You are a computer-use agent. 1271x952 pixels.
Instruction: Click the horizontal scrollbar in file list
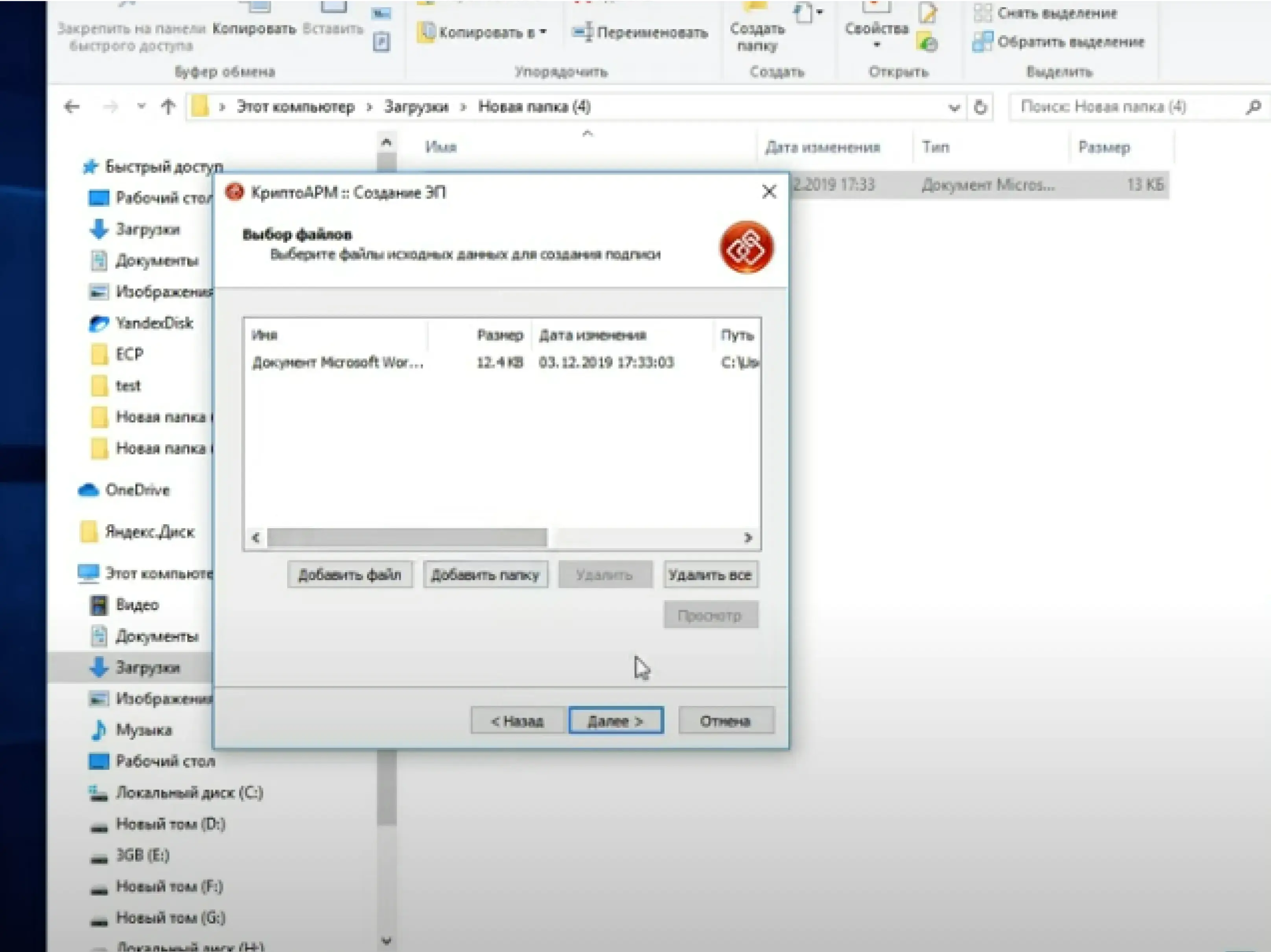point(407,538)
